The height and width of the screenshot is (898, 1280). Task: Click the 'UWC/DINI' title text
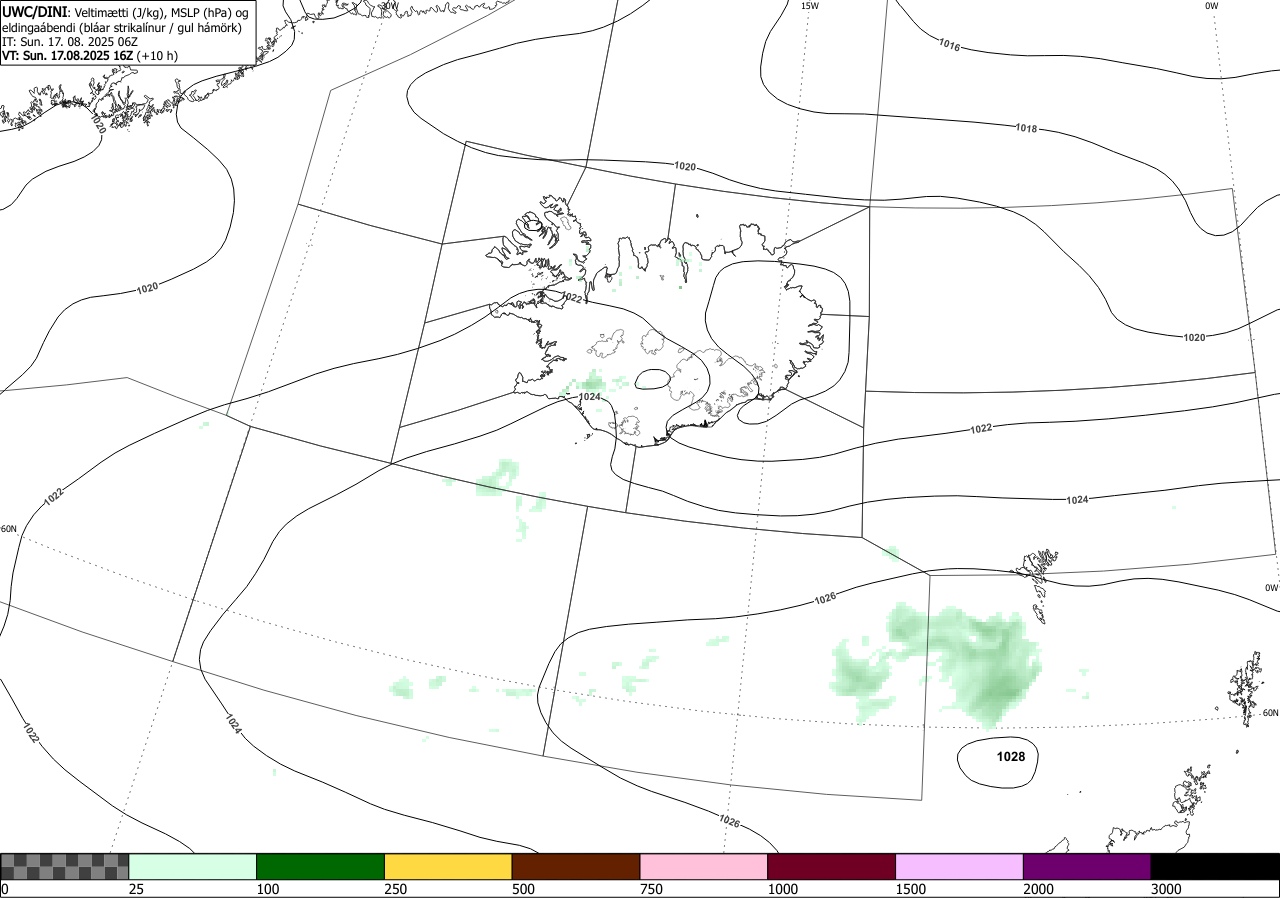[x=34, y=12]
